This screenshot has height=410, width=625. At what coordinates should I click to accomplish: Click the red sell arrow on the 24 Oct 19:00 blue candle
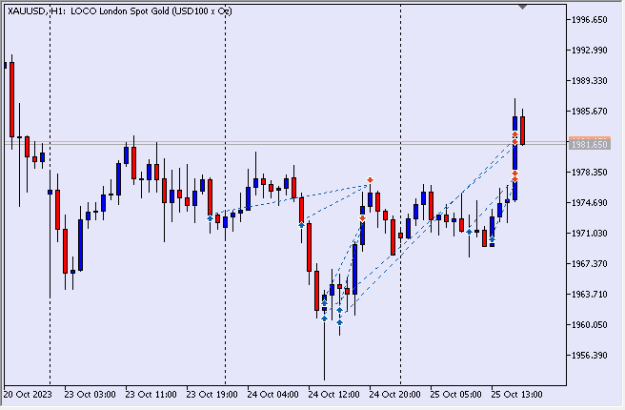362,218
